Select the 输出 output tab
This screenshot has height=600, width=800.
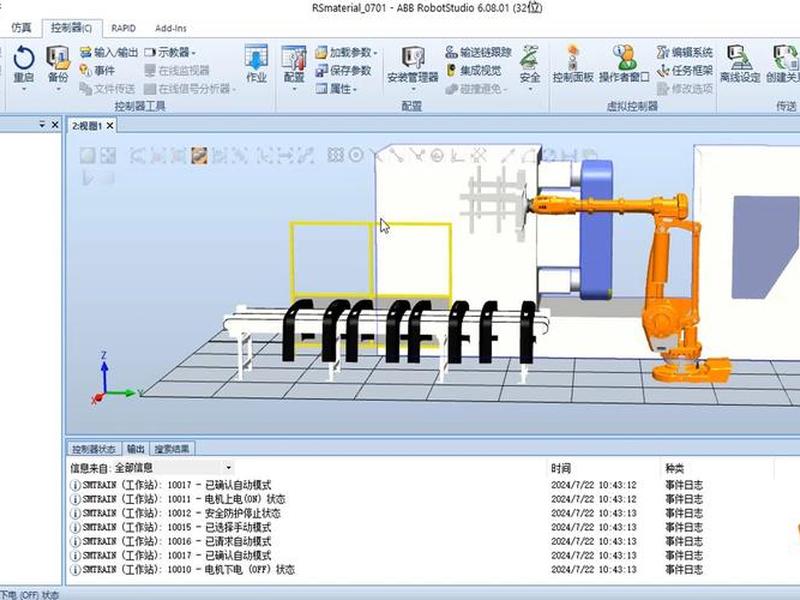tap(136, 448)
